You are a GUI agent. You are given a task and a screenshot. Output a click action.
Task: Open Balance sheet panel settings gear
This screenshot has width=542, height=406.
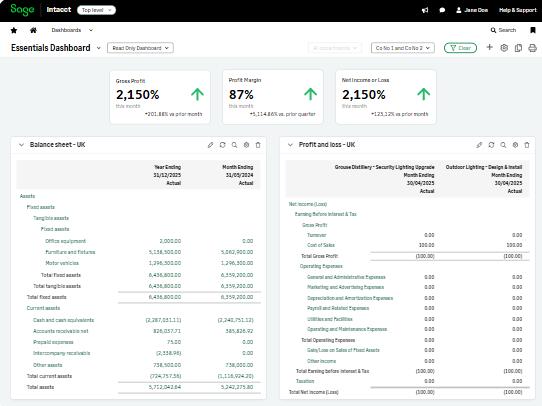(x=246, y=145)
